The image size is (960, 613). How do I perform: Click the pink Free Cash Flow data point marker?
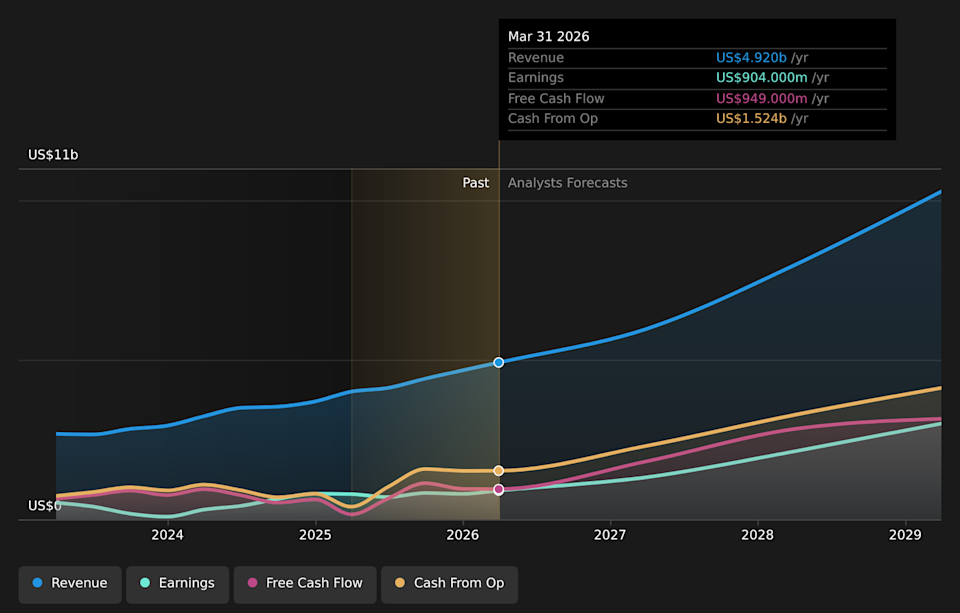499,489
